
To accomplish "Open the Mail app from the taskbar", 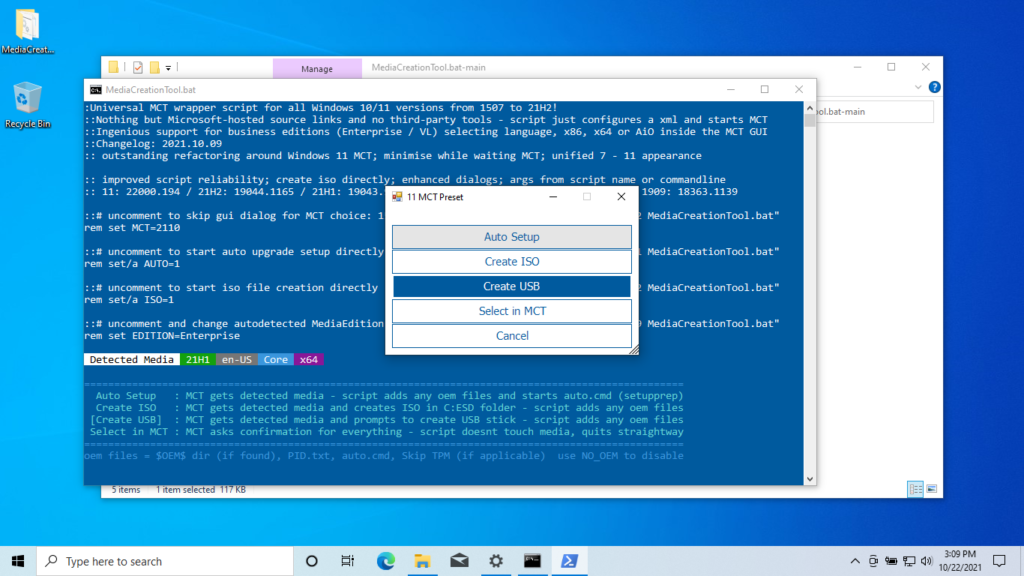I will [459, 560].
